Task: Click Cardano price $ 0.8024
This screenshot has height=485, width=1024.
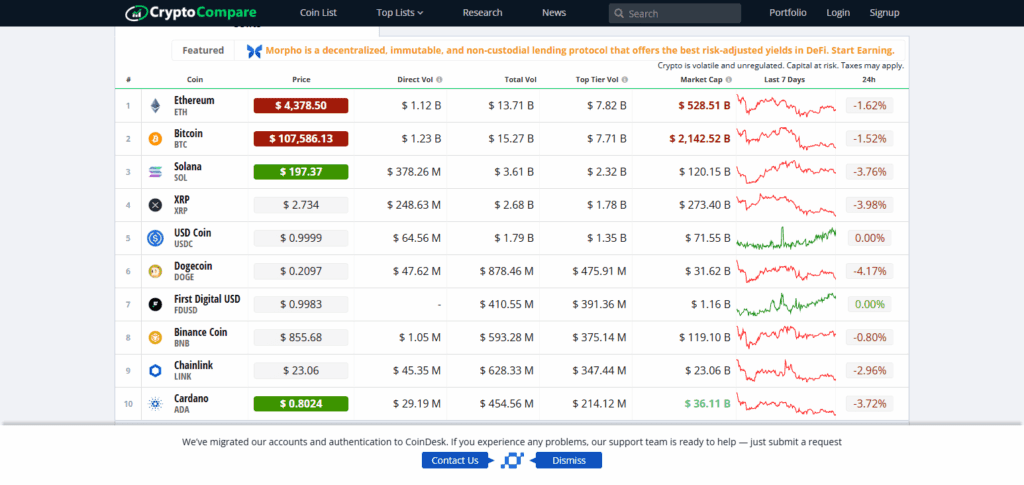Action: pos(301,404)
